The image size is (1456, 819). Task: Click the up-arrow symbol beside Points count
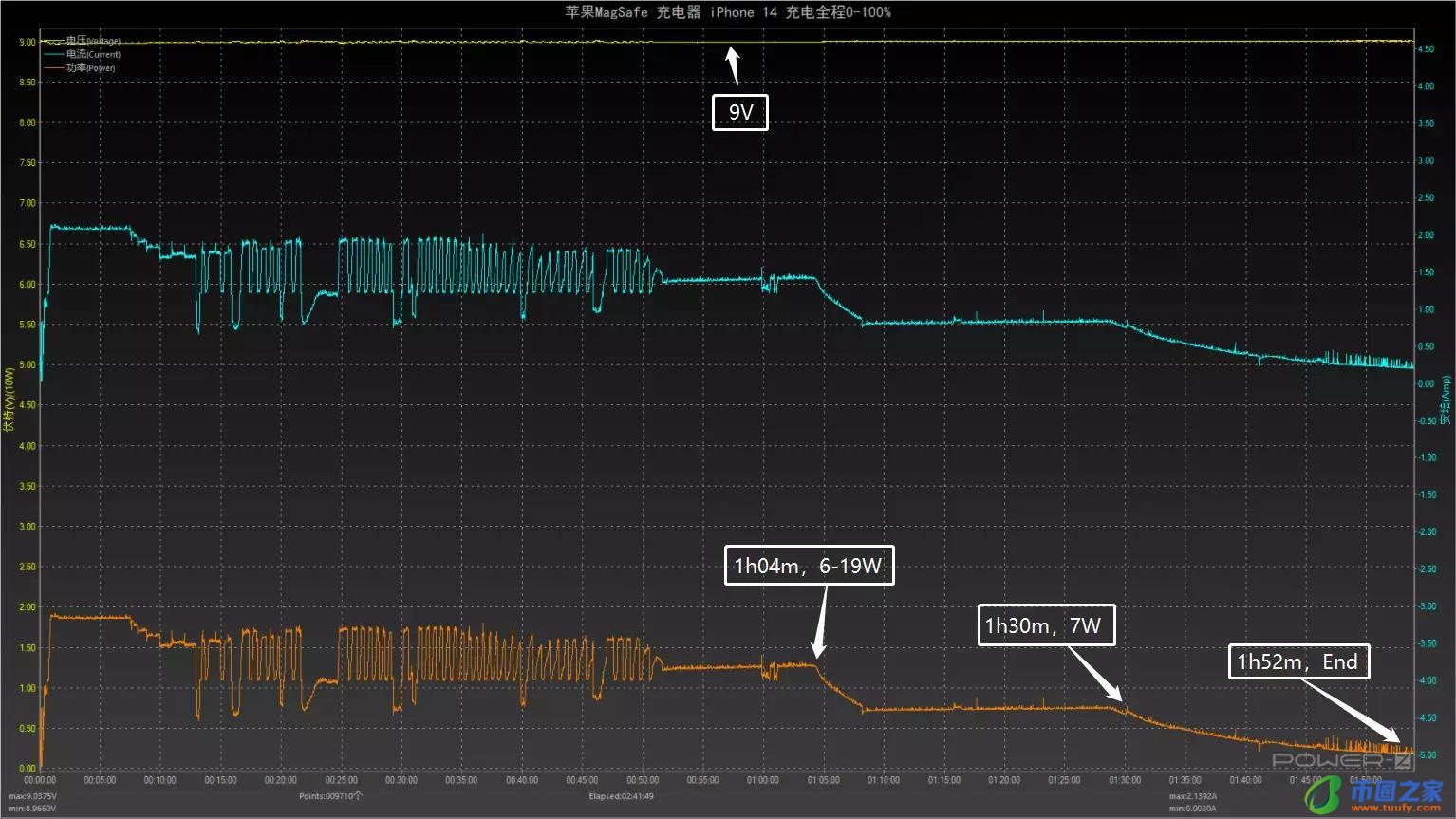click(360, 795)
